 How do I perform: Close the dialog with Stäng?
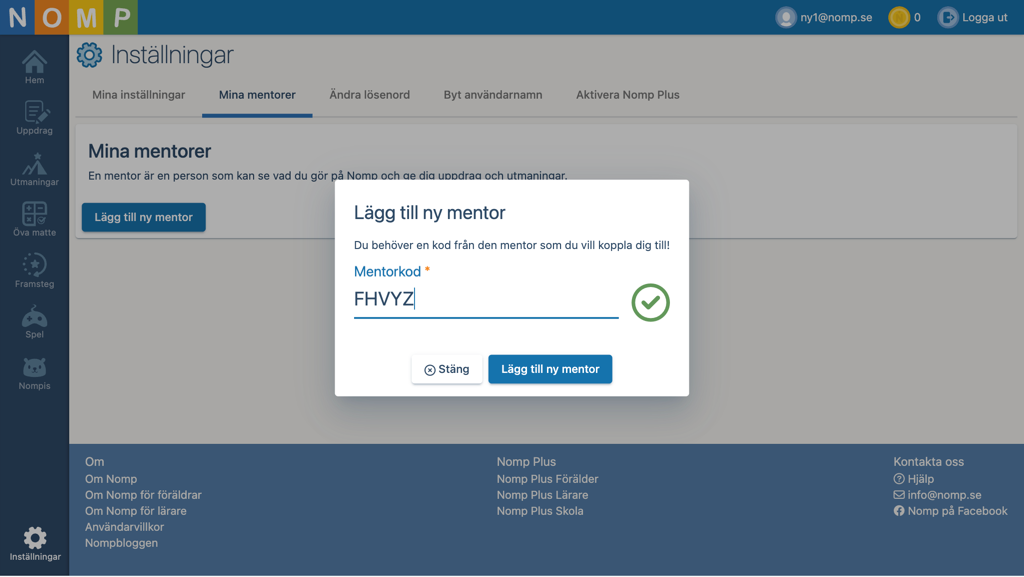pos(447,369)
